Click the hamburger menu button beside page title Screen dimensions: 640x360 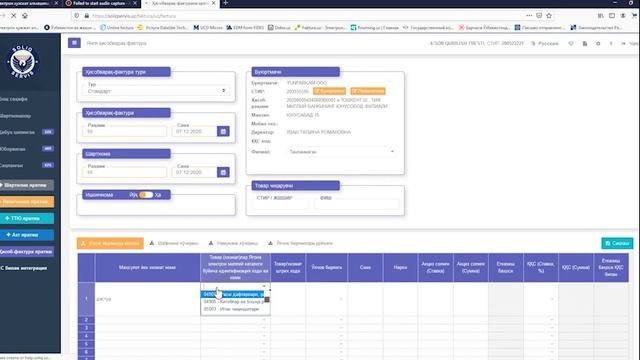pyautogui.click(x=74, y=43)
